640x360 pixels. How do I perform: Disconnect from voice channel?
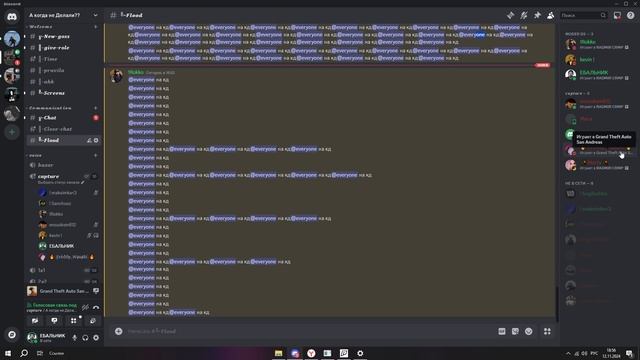(96, 307)
